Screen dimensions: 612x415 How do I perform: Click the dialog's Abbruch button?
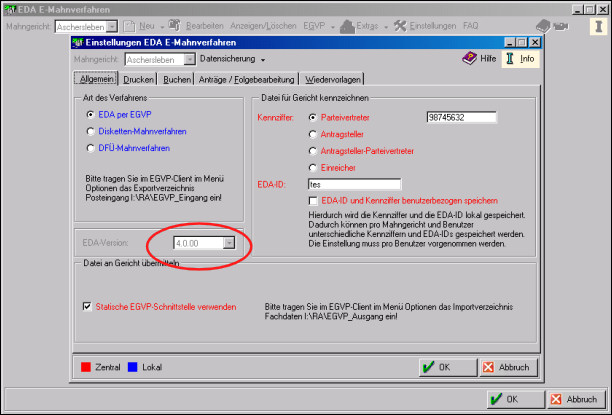[x=509, y=367]
